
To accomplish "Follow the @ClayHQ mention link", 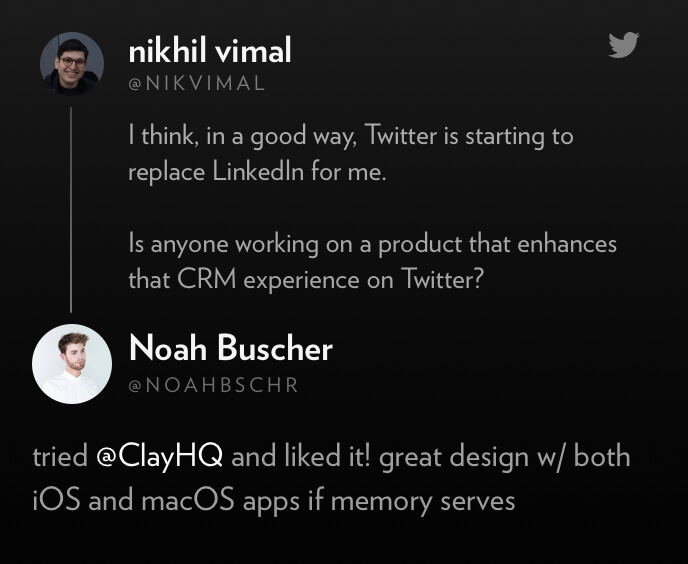I will (163, 457).
